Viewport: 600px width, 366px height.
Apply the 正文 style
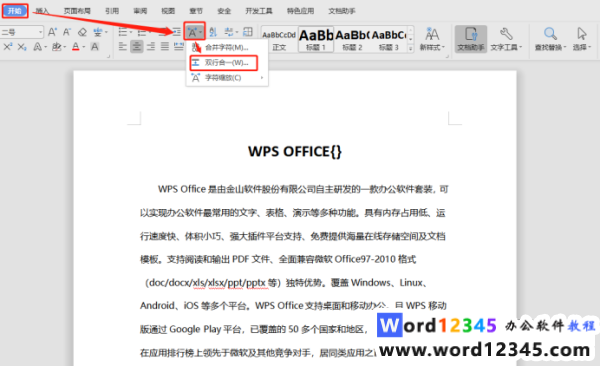279,39
